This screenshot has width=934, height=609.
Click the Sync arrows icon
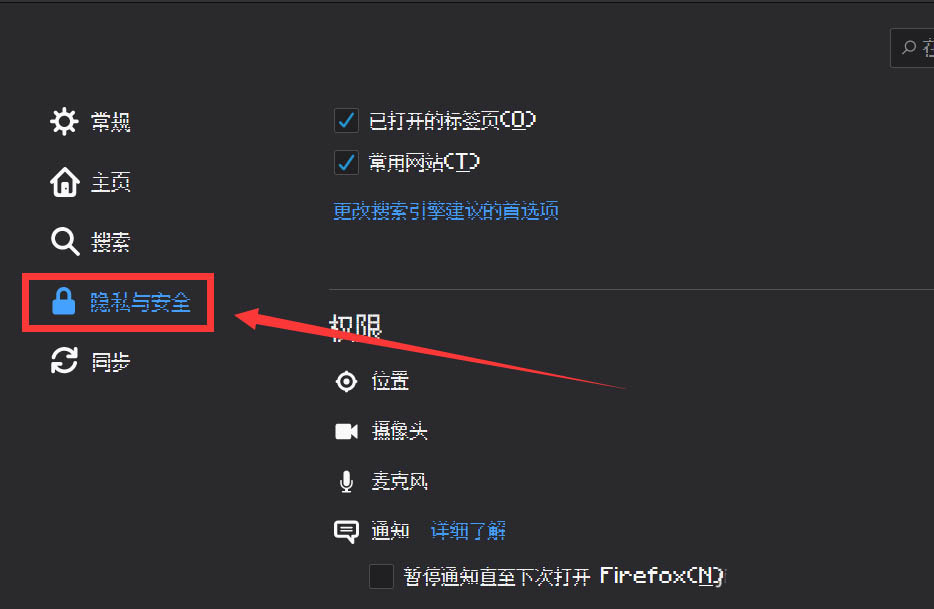click(64, 361)
